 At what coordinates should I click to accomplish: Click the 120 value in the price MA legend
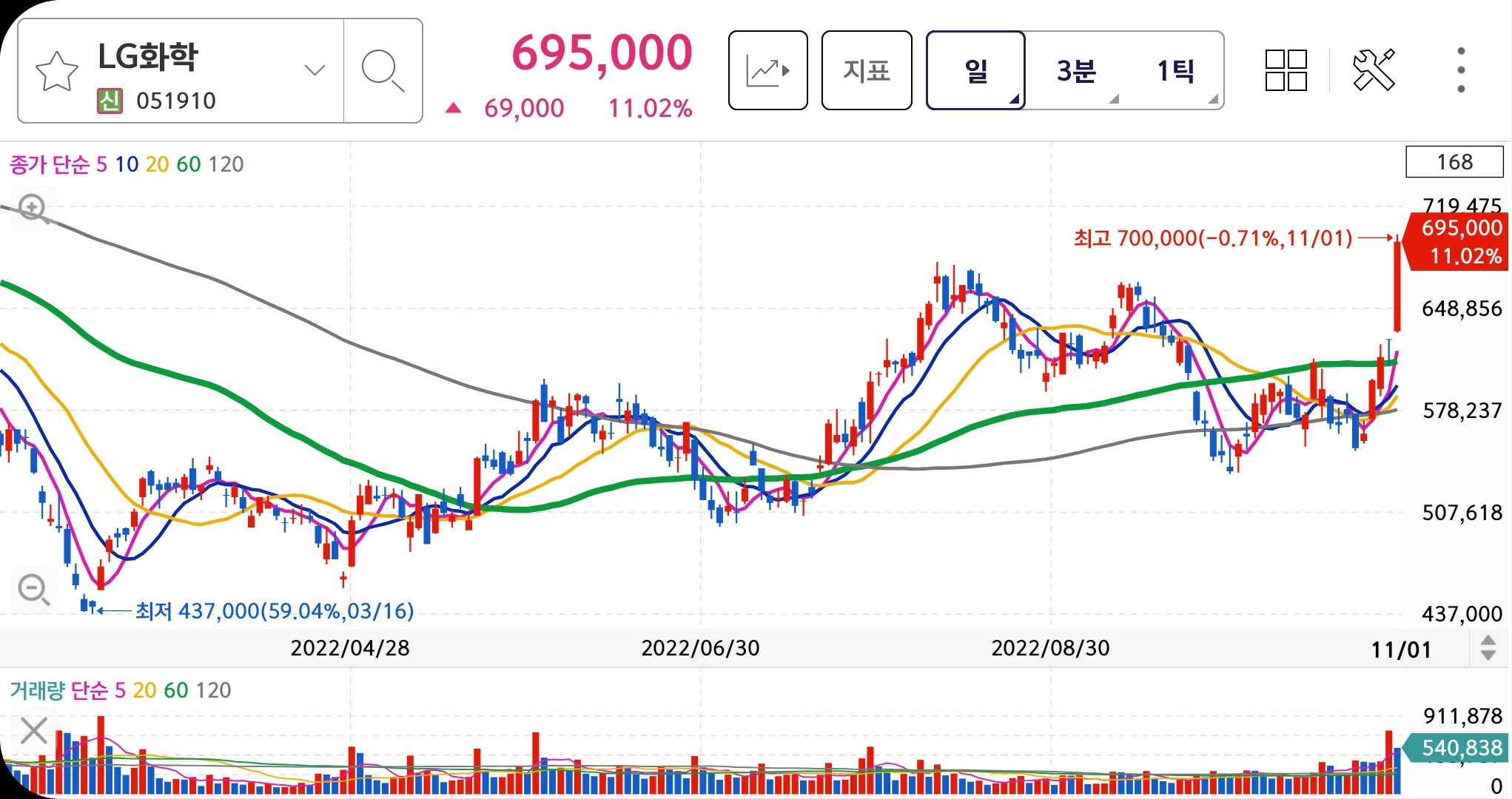[x=226, y=164]
